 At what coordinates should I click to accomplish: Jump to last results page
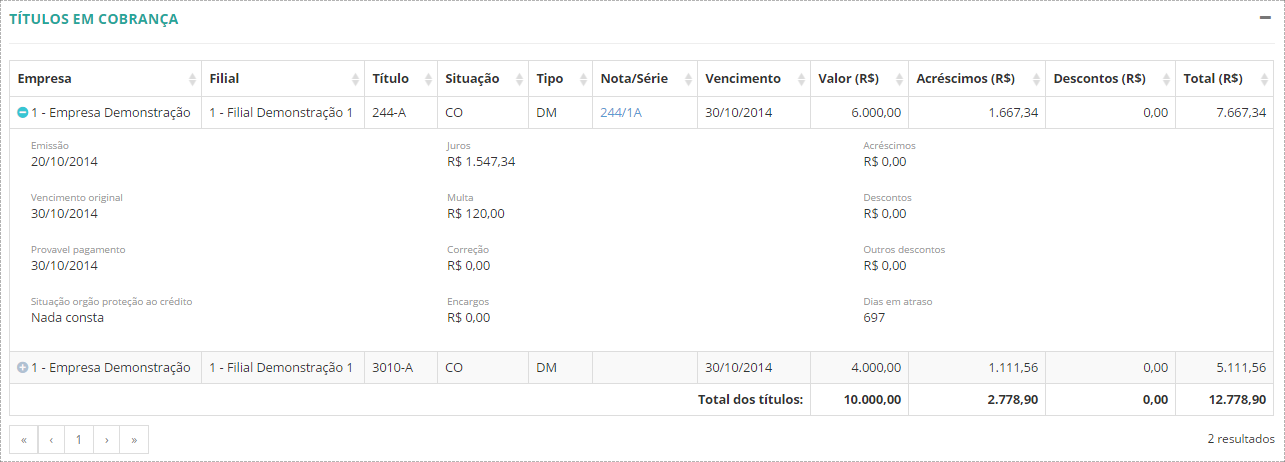click(134, 439)
